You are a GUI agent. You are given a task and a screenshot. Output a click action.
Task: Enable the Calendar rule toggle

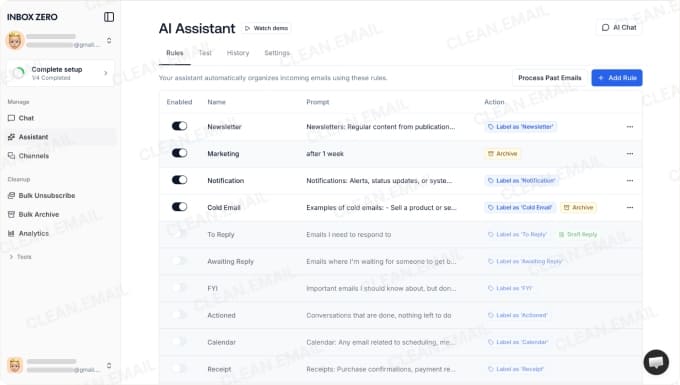pyautogui.click(x=179, y=341)
